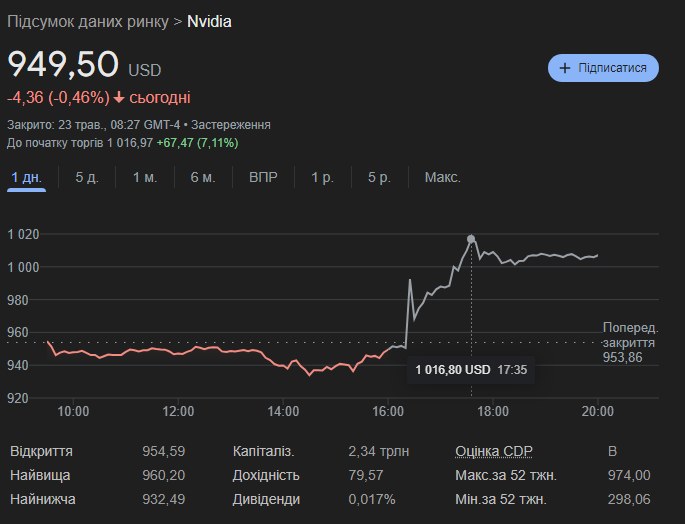Screen dimensions: 685x524
Task: Click the Оцінка CDP grade B
Action: (612, 451)
